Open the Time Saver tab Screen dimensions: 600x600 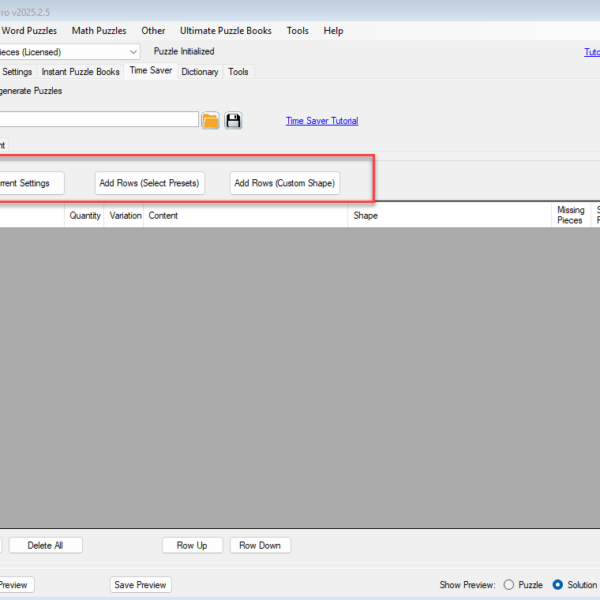click(x=150, y=72)
